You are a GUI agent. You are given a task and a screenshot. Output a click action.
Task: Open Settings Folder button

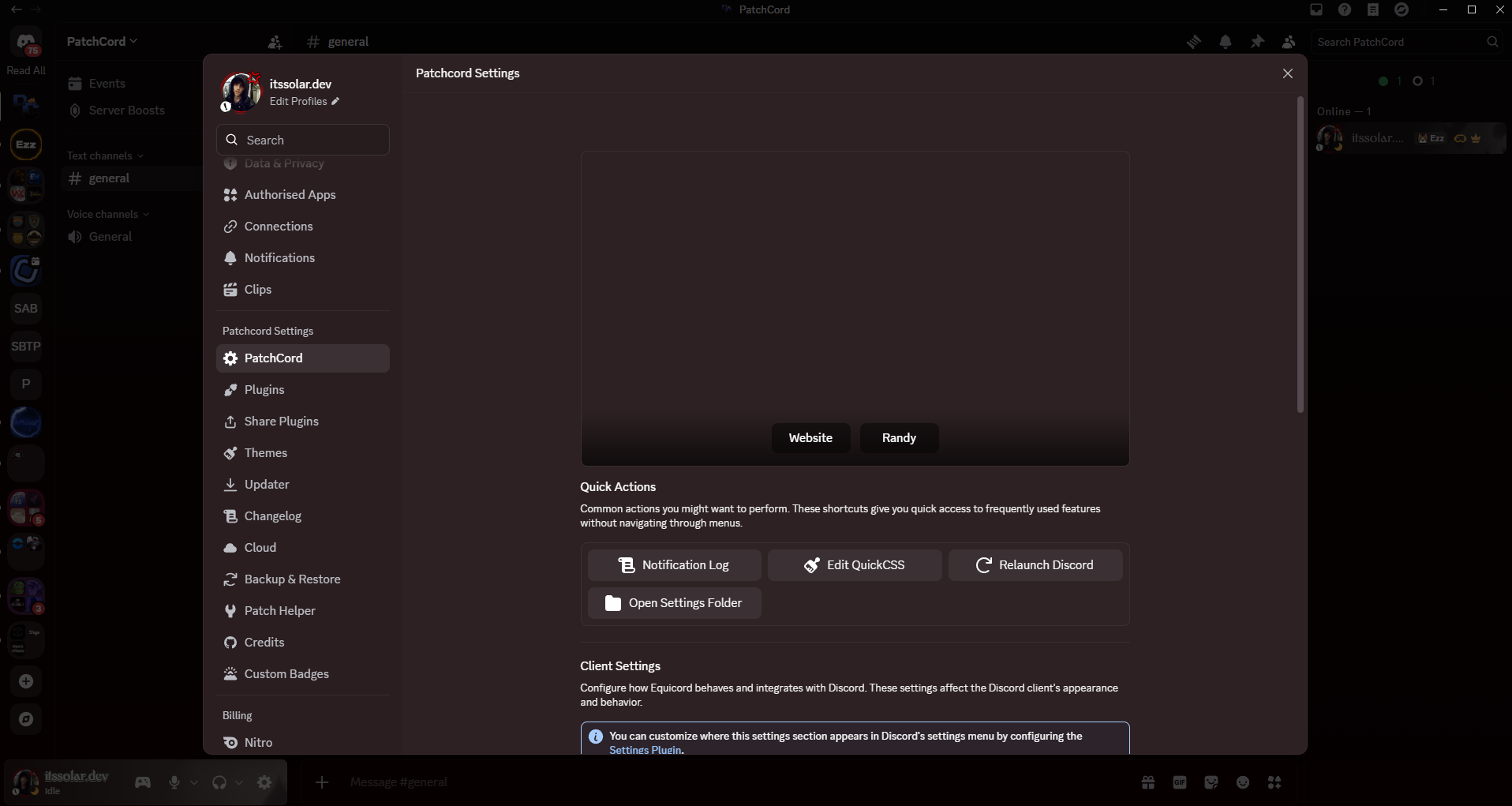click(674, 603)
